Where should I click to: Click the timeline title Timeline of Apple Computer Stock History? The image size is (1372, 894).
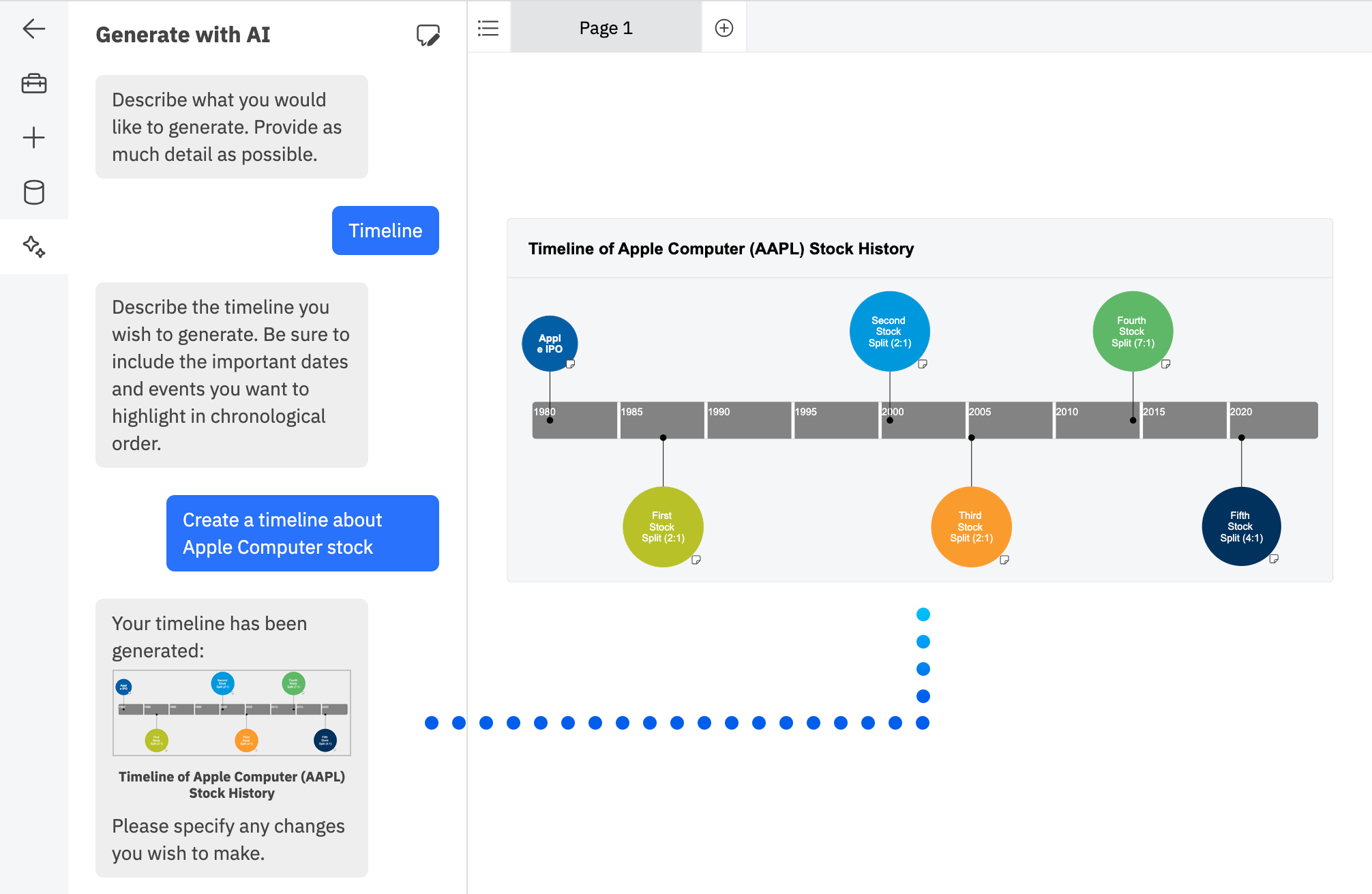pos(721,248)
